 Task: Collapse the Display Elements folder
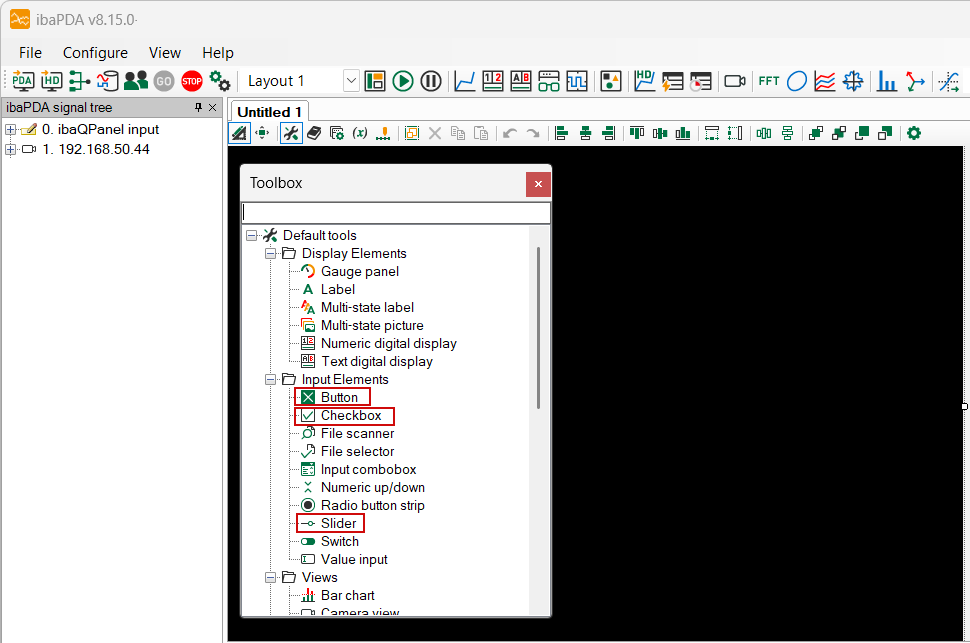[x=270, y=253]
